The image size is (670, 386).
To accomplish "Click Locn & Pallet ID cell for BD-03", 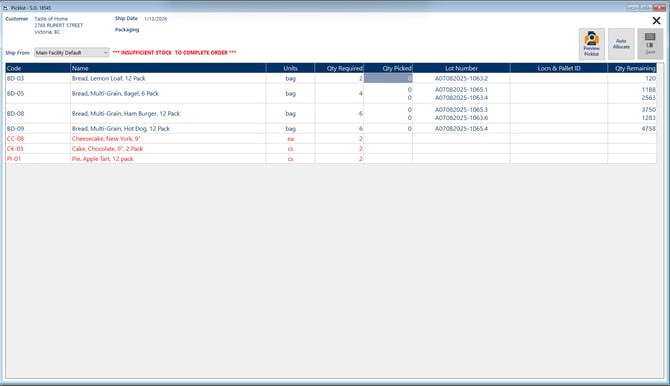I will (x=559, y=78).
